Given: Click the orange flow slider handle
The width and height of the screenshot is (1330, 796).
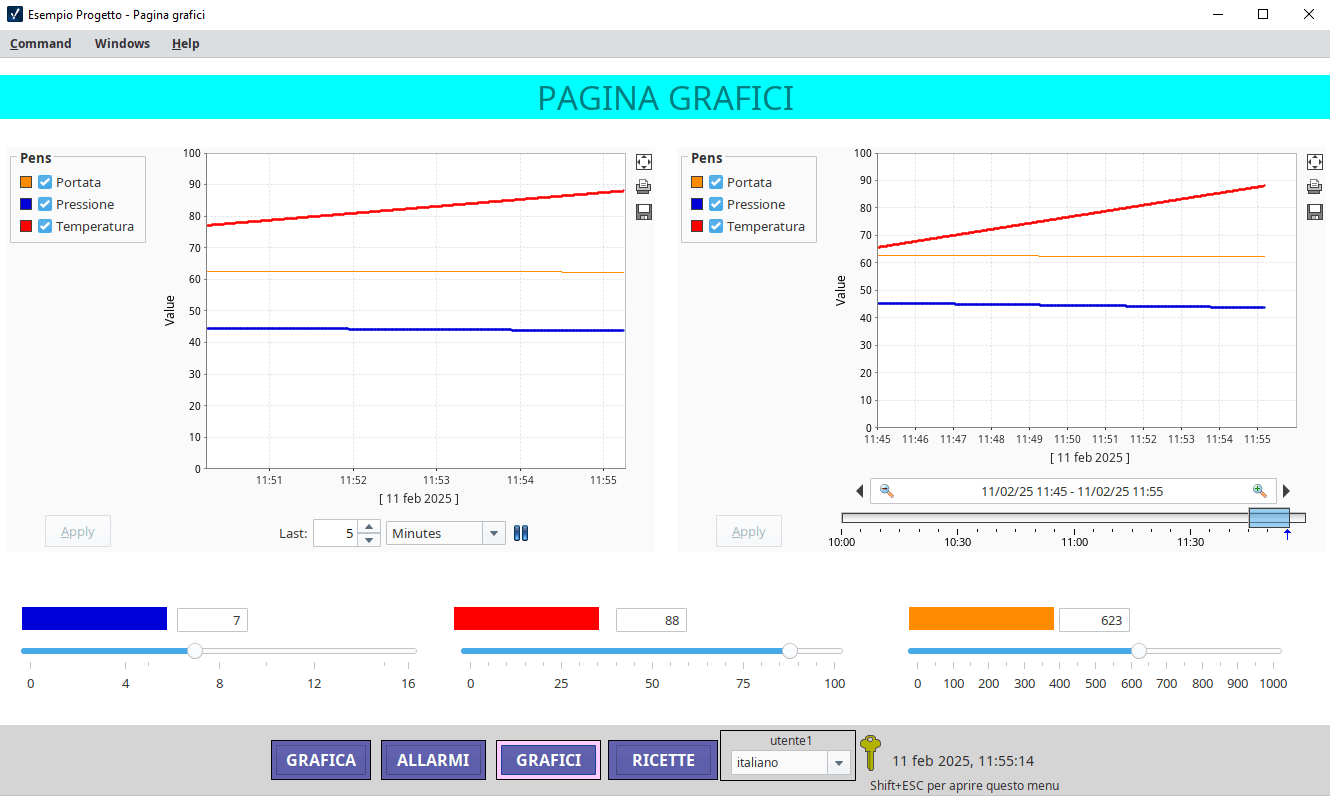Looking at the screenshot, I should click(1138, 651).
